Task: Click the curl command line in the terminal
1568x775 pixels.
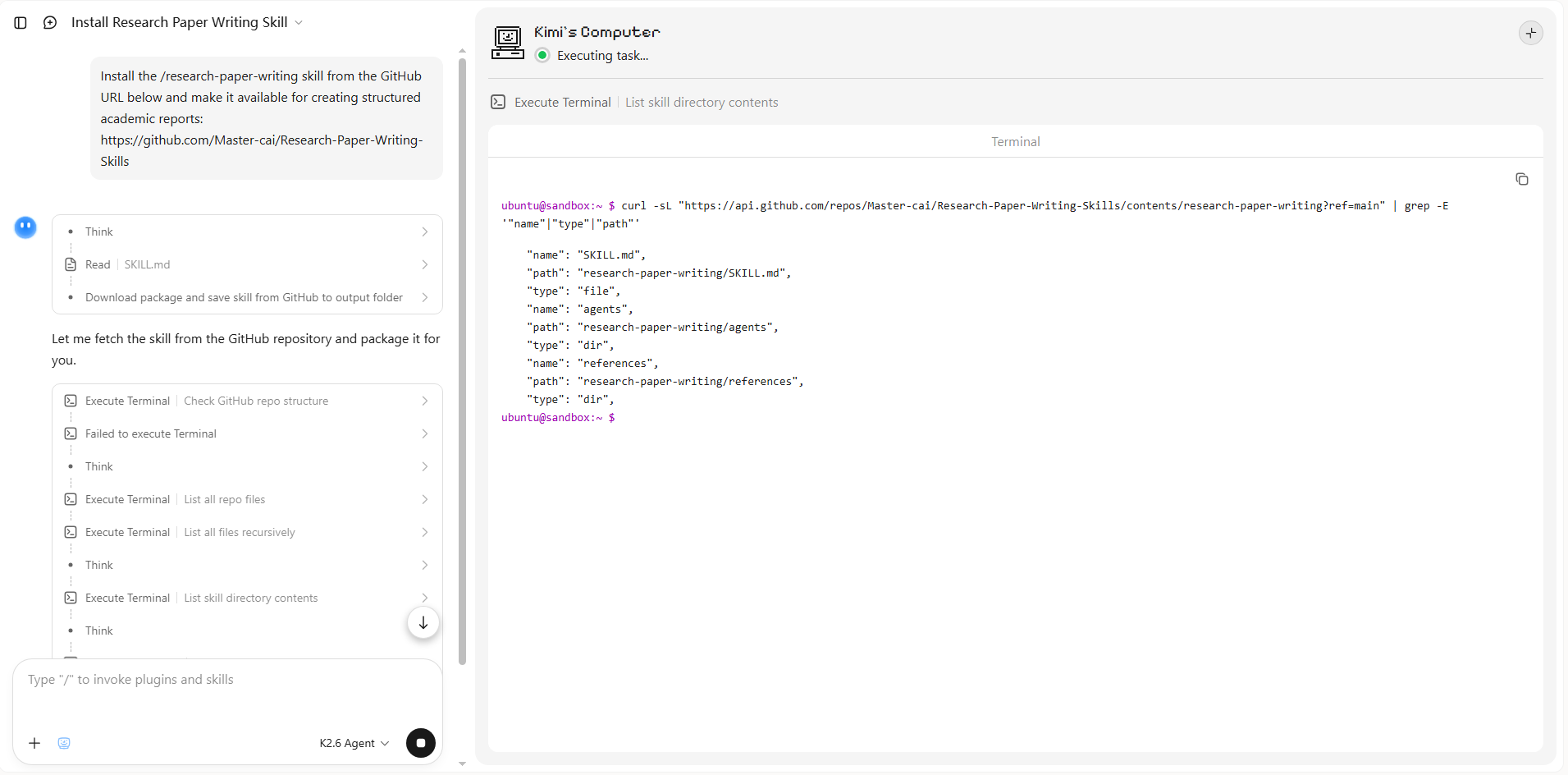Action: point(975,214)
